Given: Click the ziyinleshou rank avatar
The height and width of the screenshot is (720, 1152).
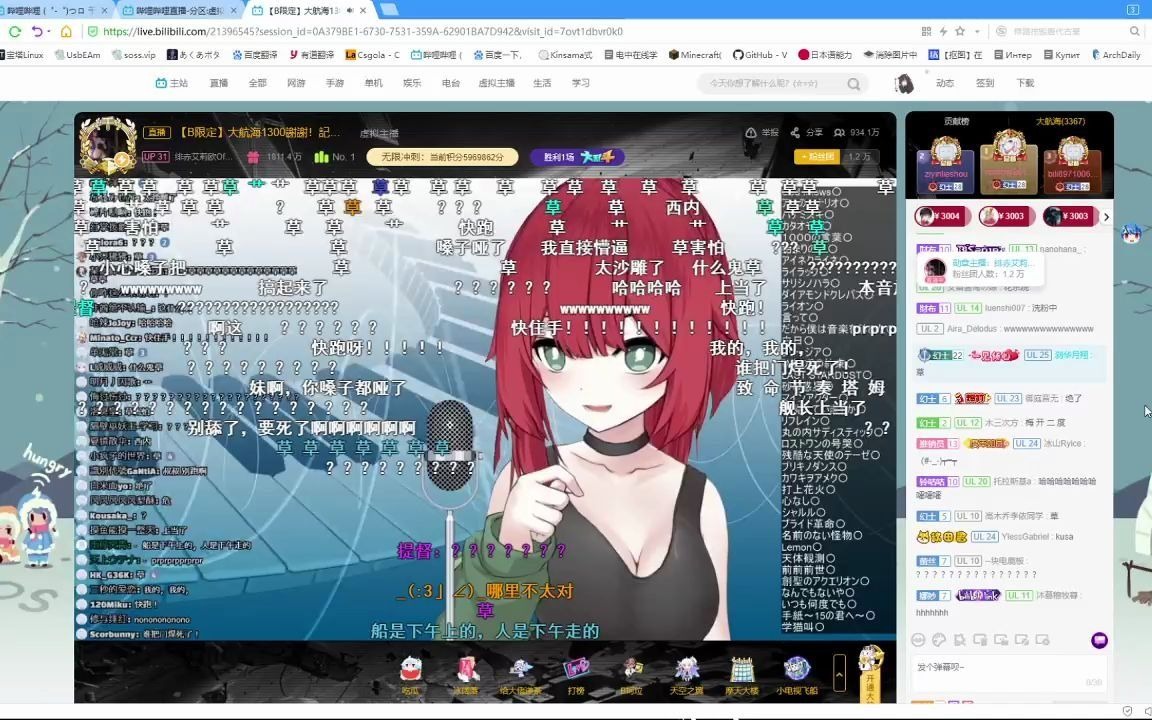Looking at the screenshot, I should pyautogui.click(x=945, y=152).
